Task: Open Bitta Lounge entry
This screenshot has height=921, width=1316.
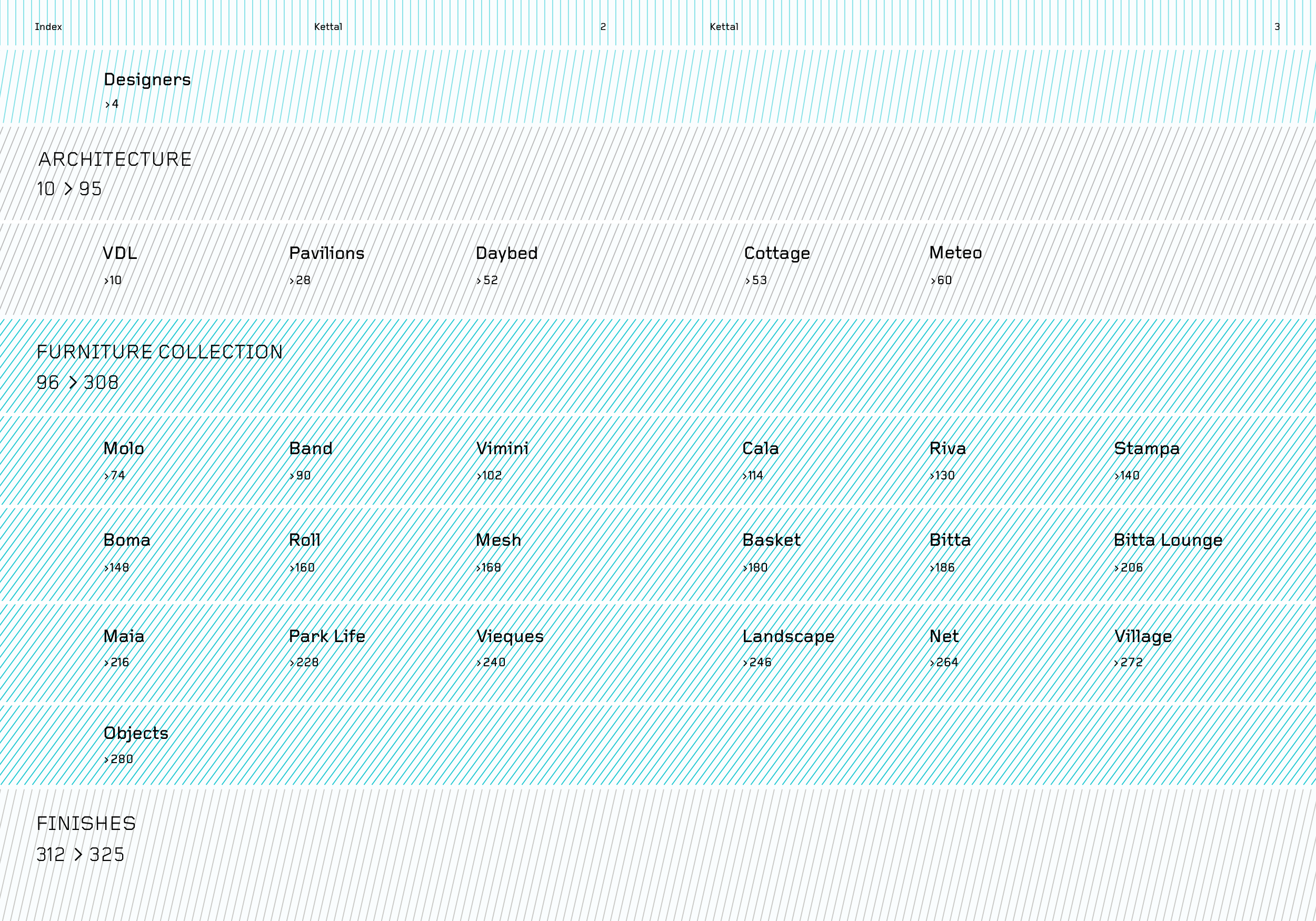Action: click(1168, 540)
